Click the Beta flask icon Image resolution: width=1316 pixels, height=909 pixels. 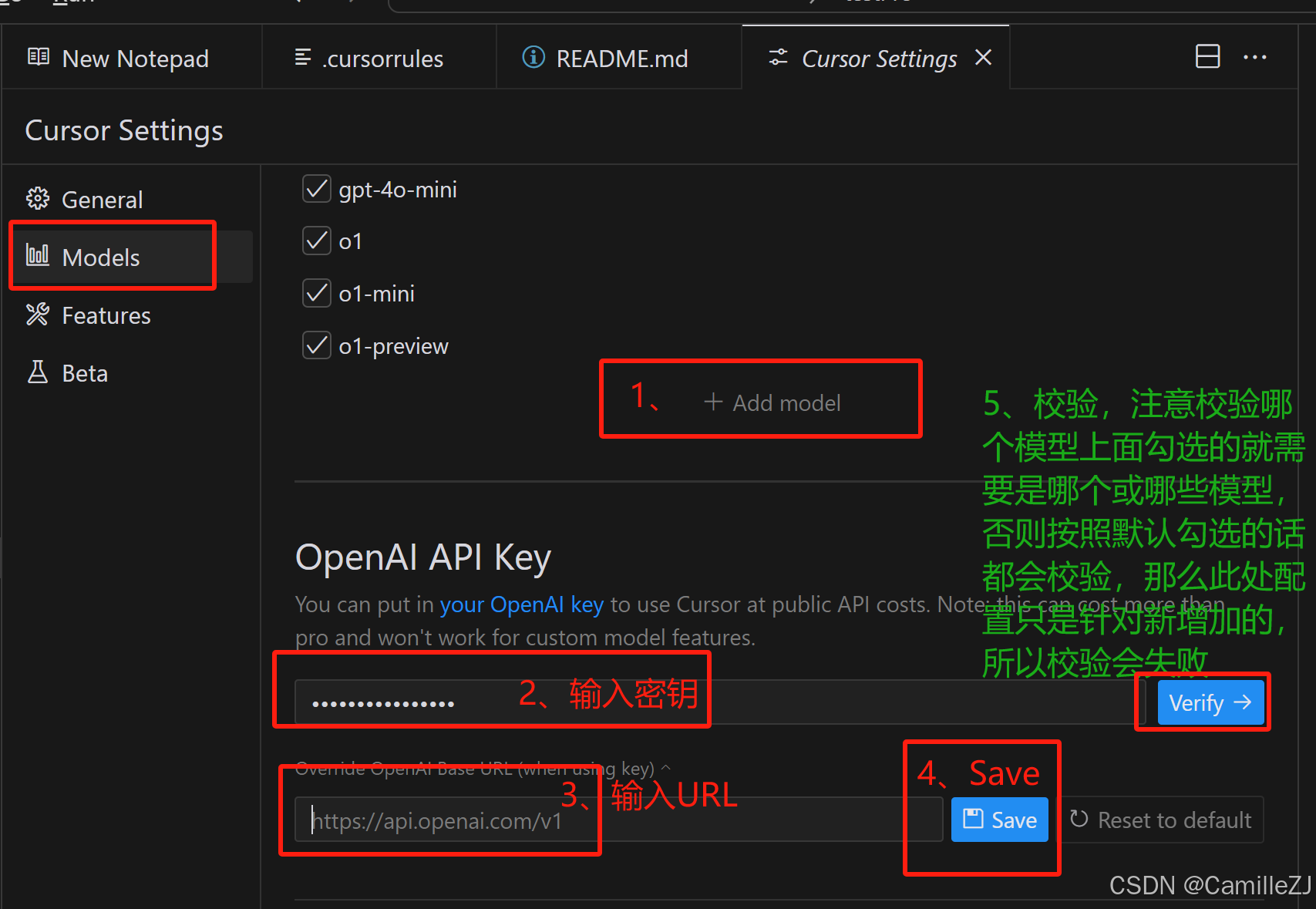[x=38, y=372]
